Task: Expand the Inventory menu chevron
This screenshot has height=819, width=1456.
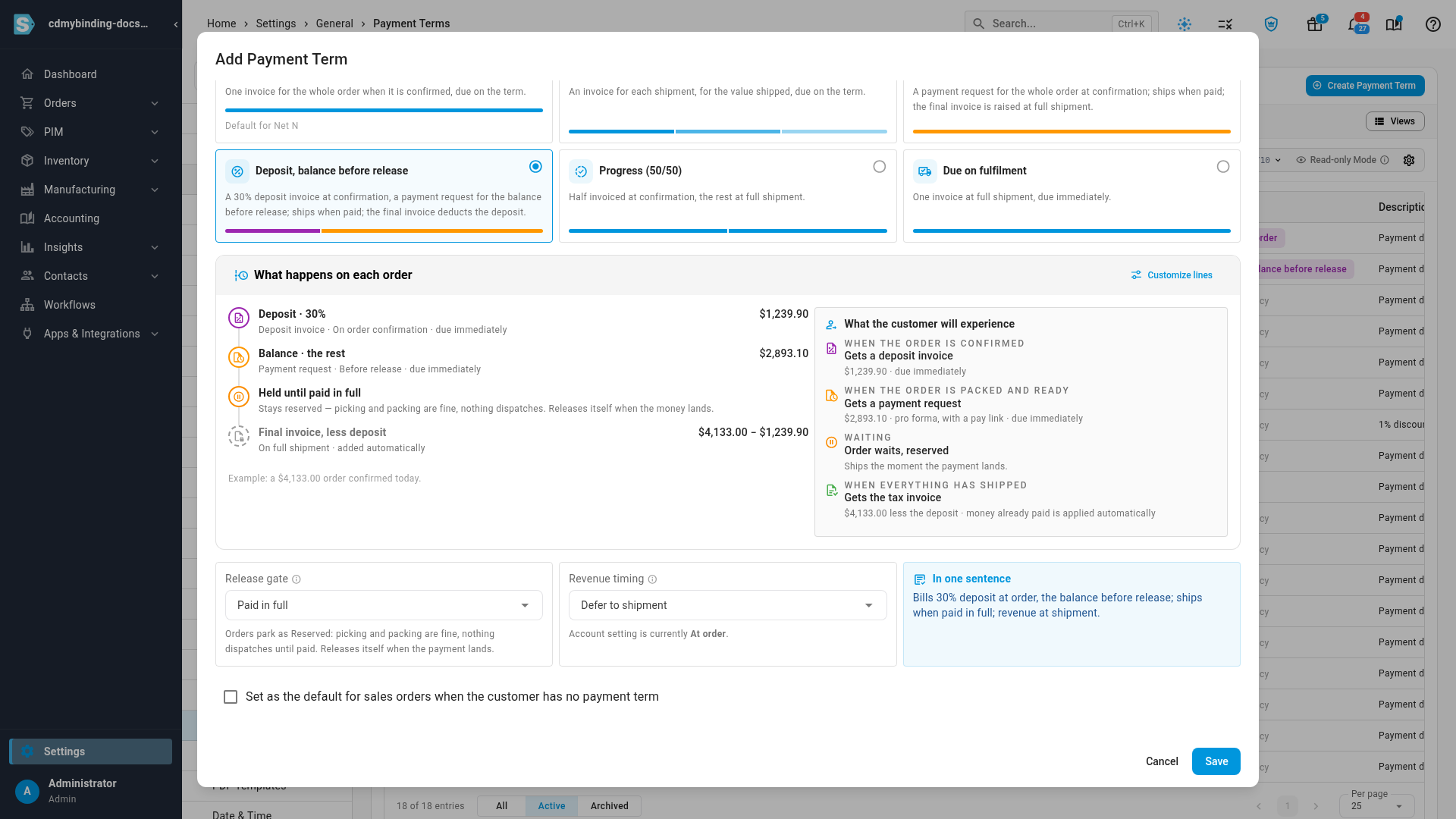Action: point(155,161)
